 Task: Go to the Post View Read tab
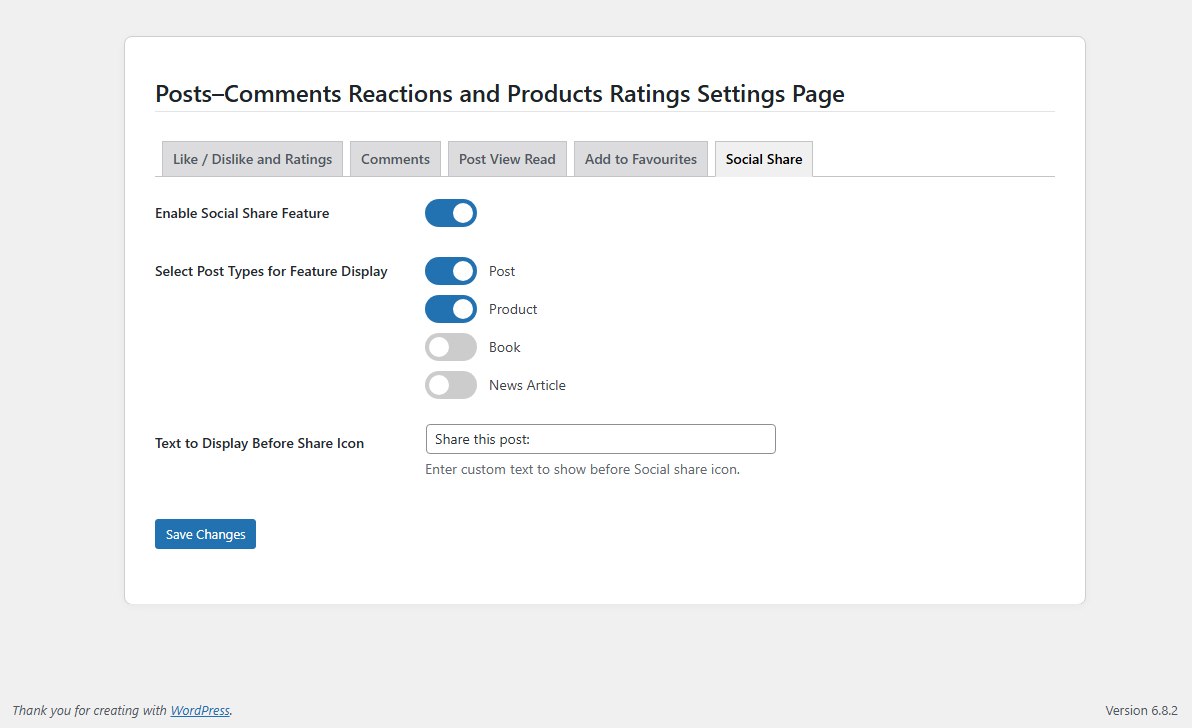point(507,159)
